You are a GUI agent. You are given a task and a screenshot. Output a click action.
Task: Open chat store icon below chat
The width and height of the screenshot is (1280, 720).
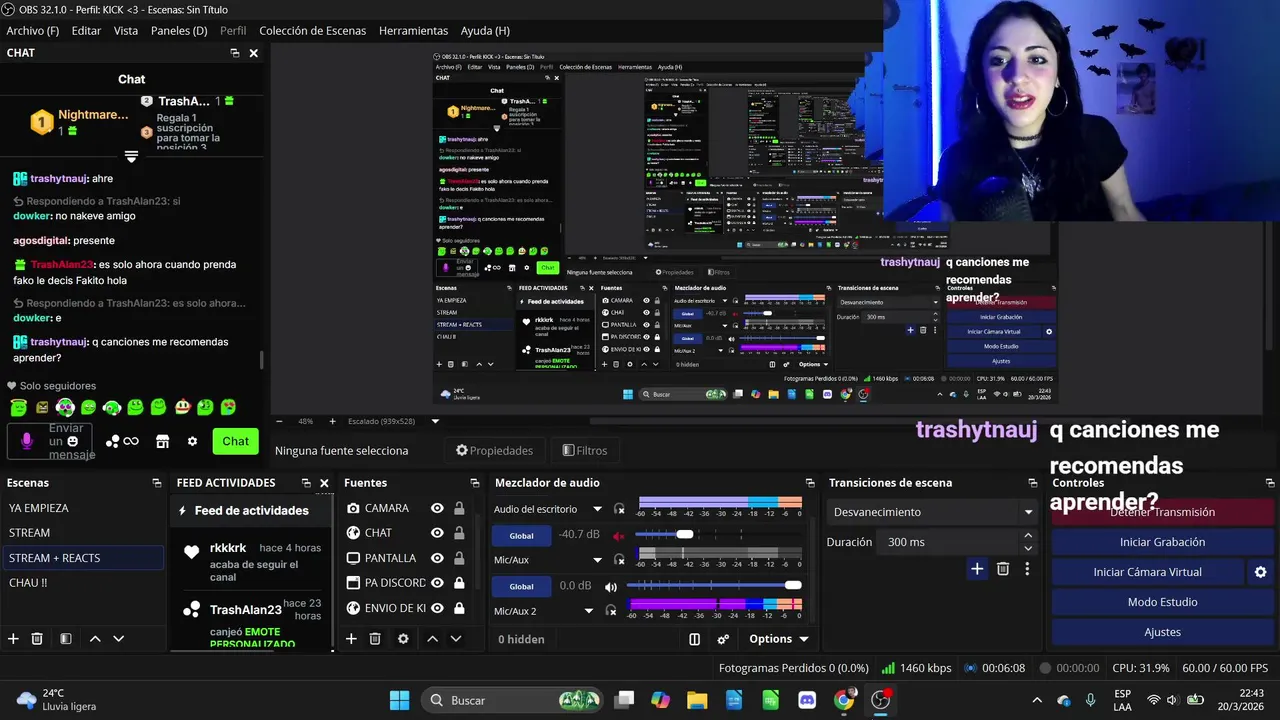click(x=162, y=441)
